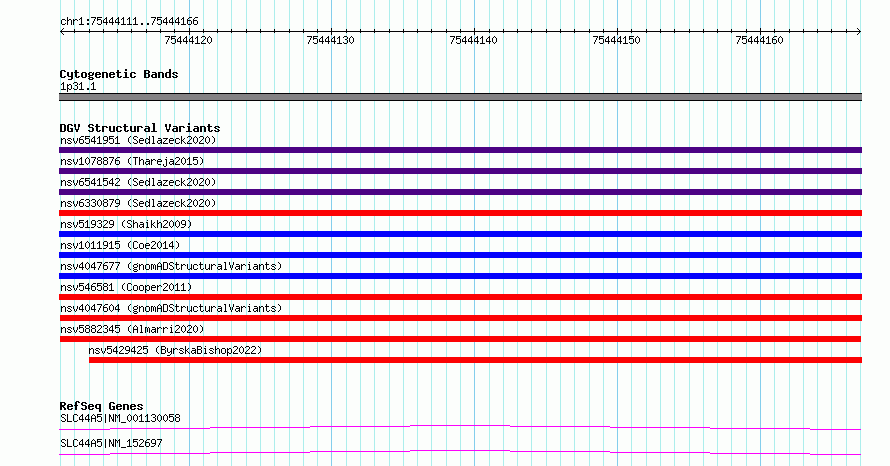Open variant nsv4047604 (gnomADStructuralVariants) label

click(x=171, y=308)
